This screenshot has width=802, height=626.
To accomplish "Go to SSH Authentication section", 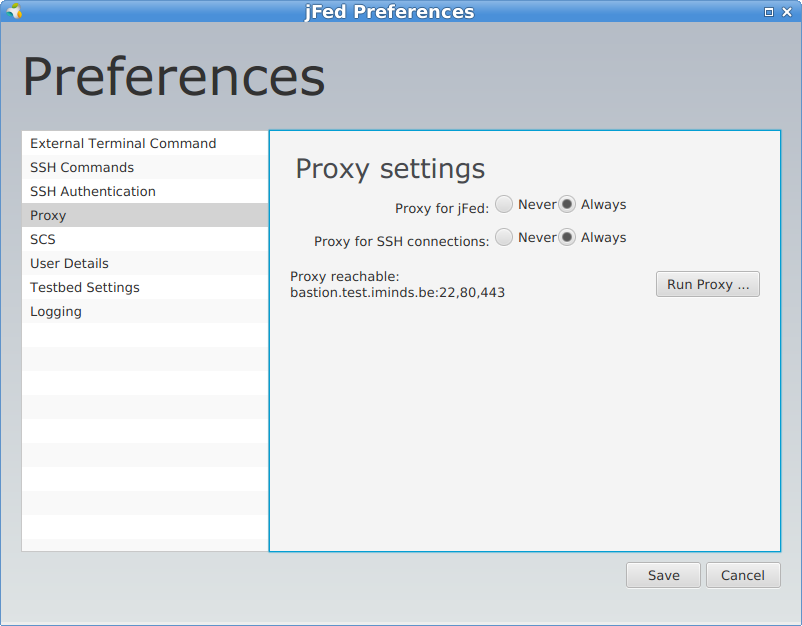I will [145, 191].
